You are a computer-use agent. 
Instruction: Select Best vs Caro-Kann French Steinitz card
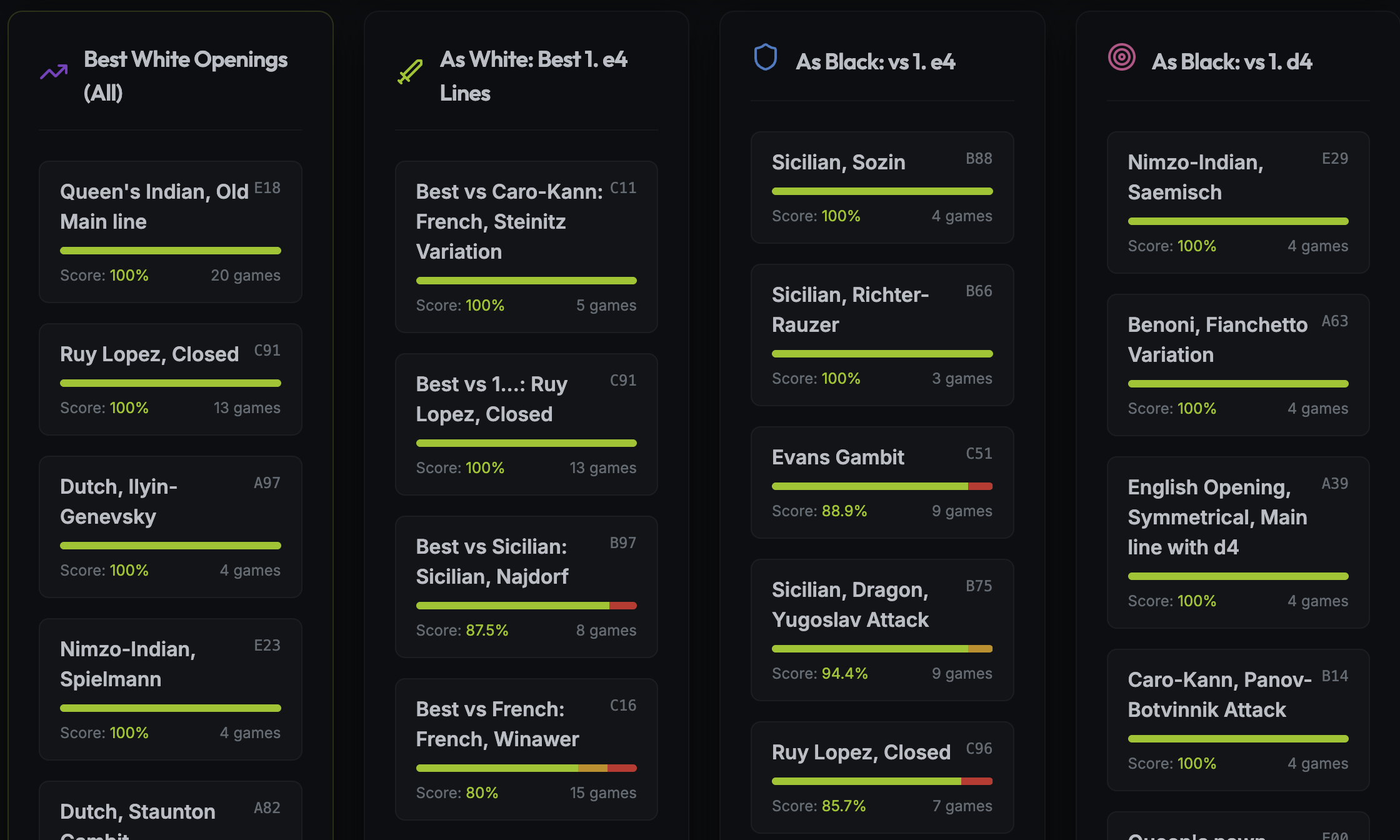[x=526, y=247]
